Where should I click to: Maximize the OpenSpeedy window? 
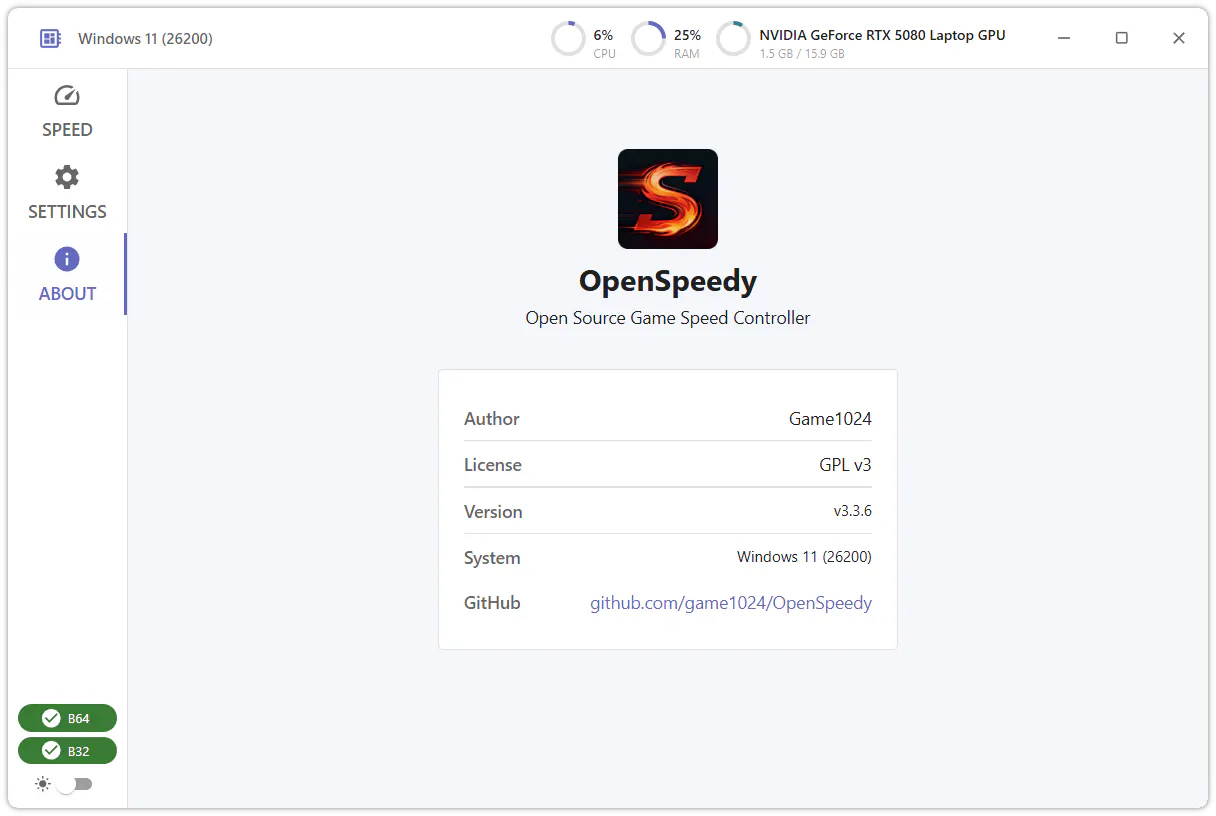point(1122,38)
